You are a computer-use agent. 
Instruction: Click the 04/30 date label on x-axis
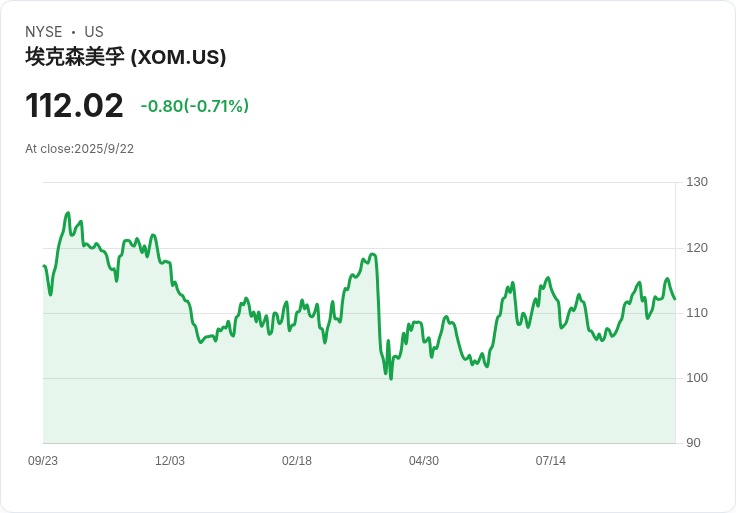(x=424, y=461)
